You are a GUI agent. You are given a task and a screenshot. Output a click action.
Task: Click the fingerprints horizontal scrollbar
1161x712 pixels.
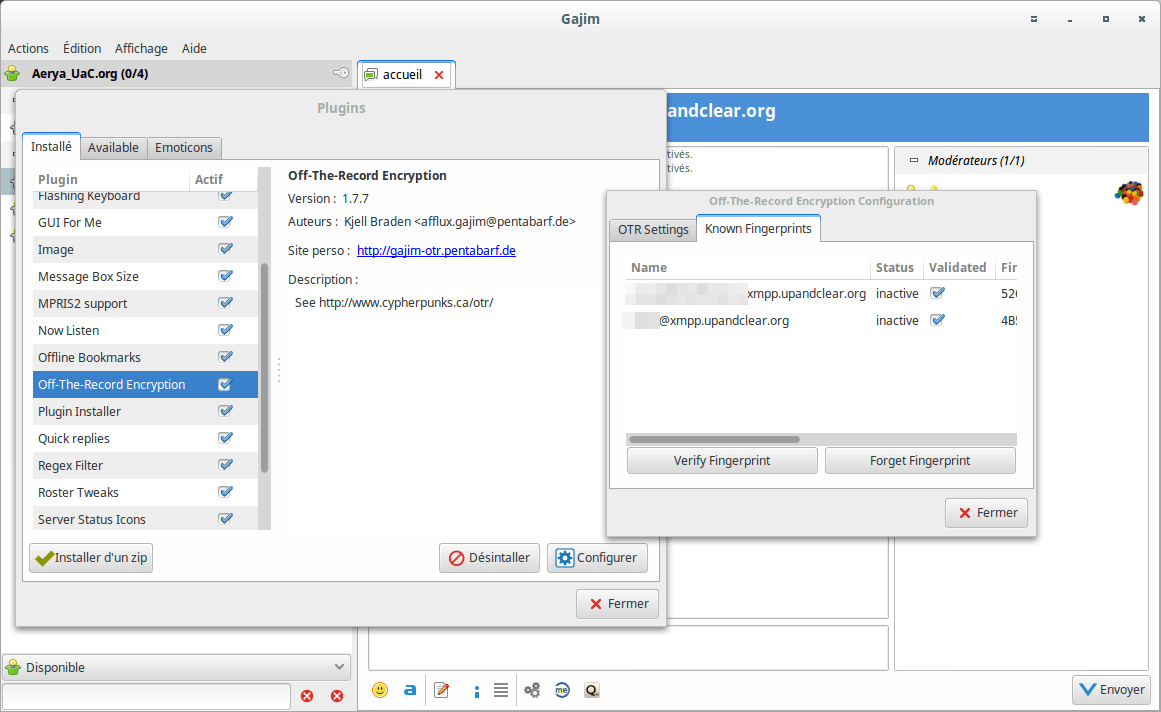[821, 439]
